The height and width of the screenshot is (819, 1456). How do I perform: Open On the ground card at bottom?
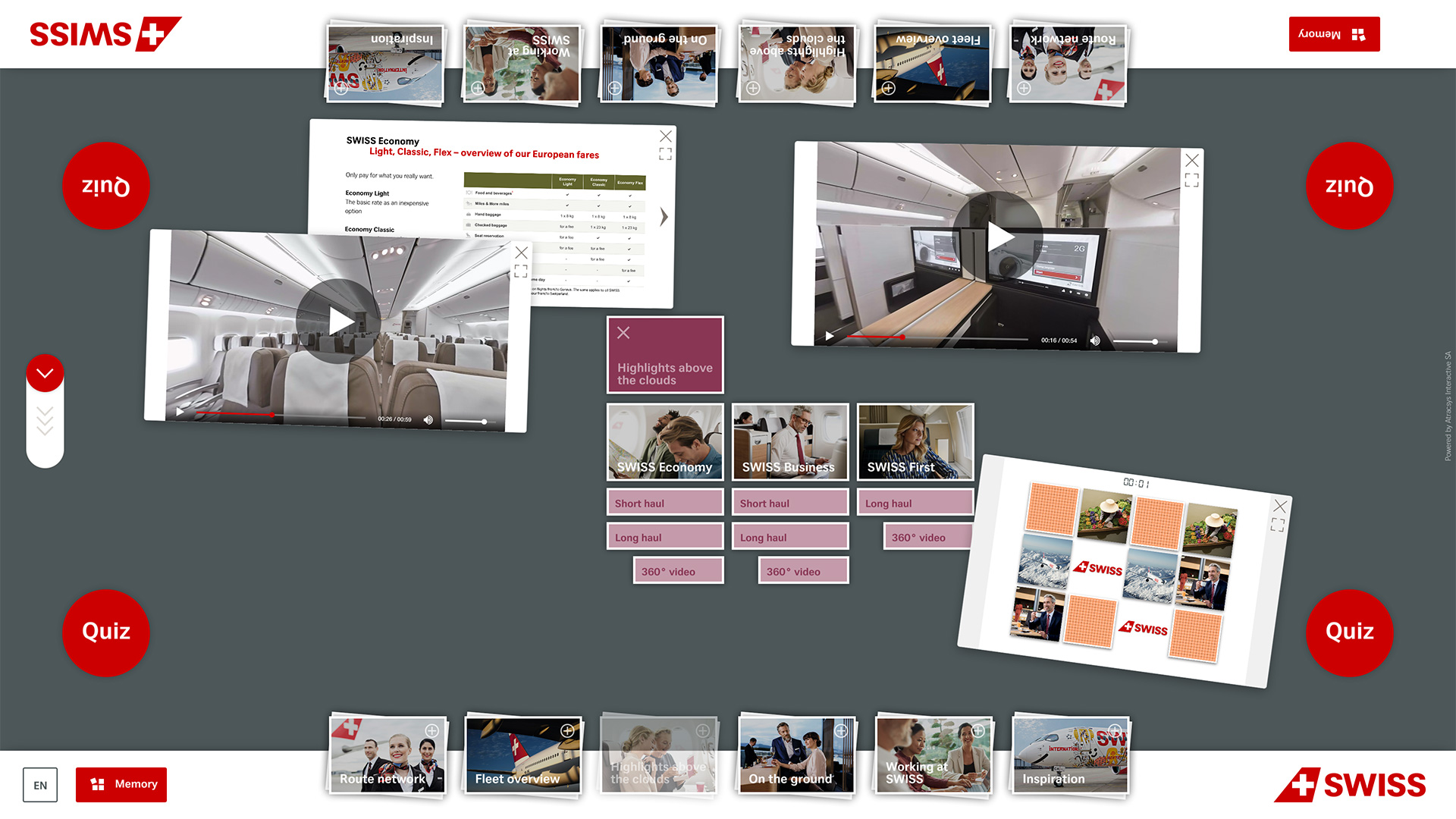(796, 755)
